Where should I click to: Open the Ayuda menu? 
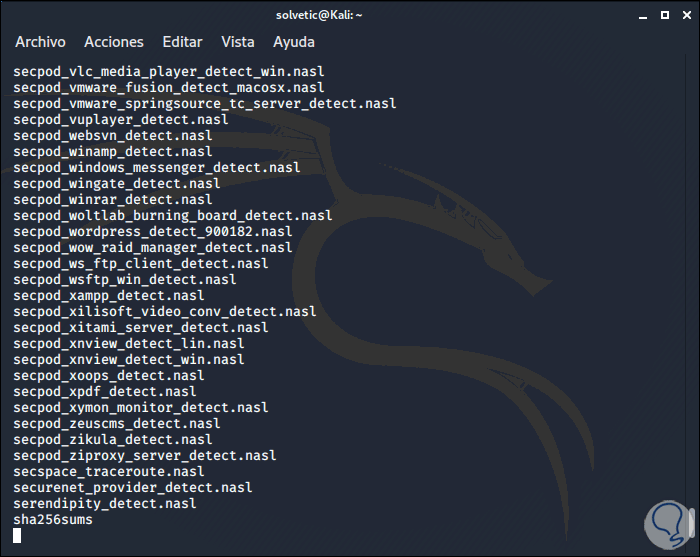(x=294, y=42)
